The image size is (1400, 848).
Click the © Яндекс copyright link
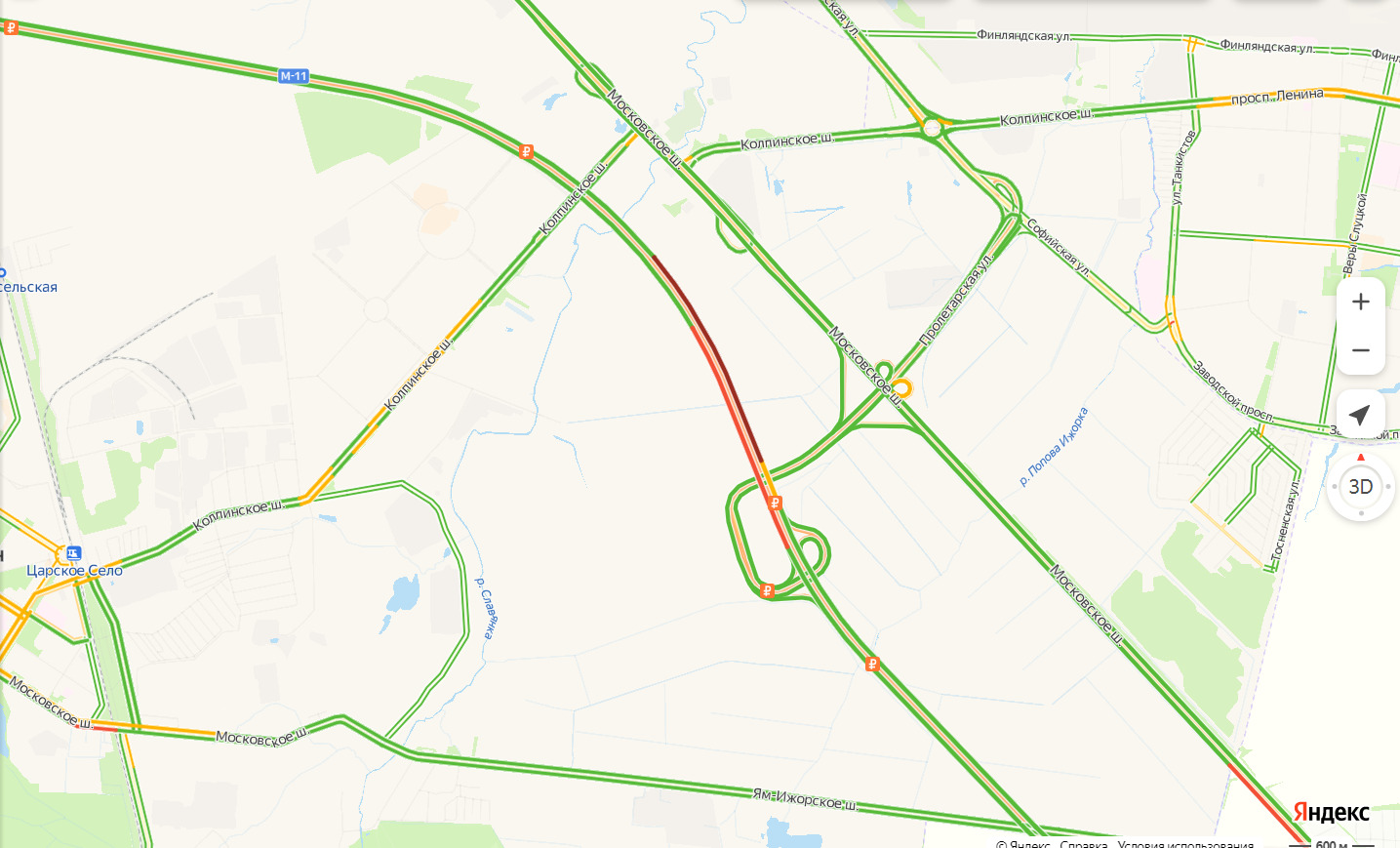1022,843
